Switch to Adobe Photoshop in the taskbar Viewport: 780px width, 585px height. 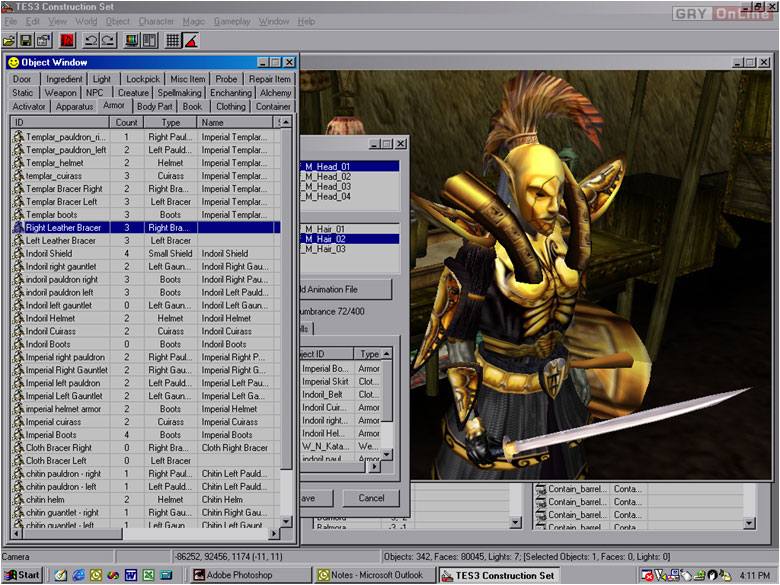click(251, 575)
